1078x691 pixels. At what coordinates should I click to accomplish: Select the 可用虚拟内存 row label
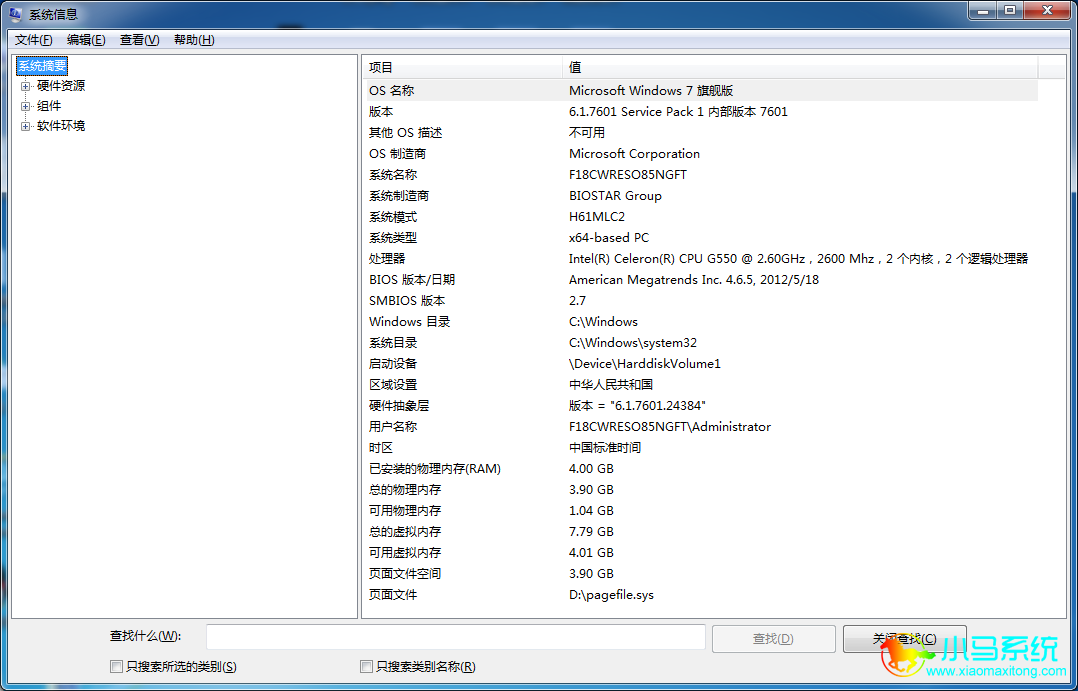405,553
